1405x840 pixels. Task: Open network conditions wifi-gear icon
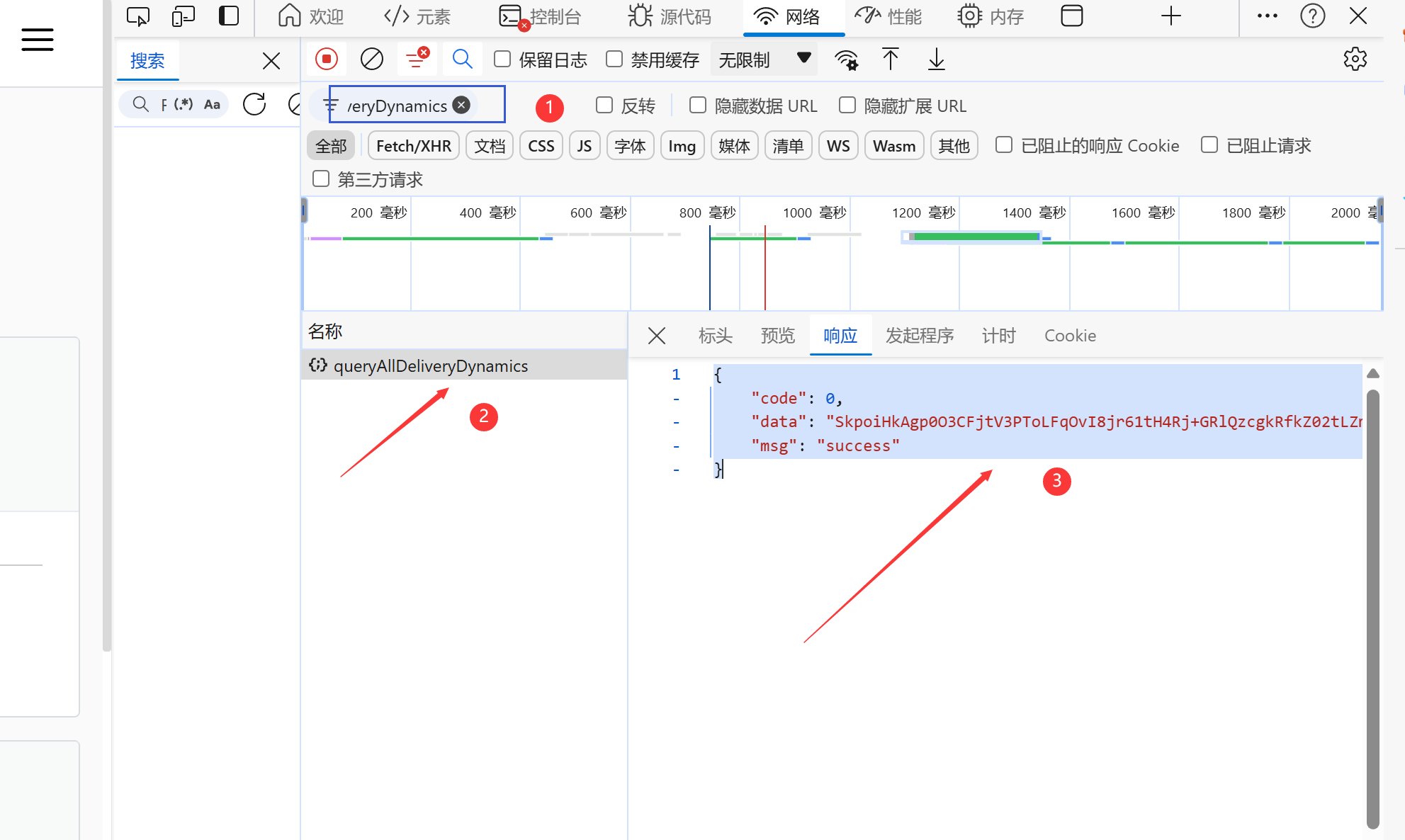tap(847, 60)
